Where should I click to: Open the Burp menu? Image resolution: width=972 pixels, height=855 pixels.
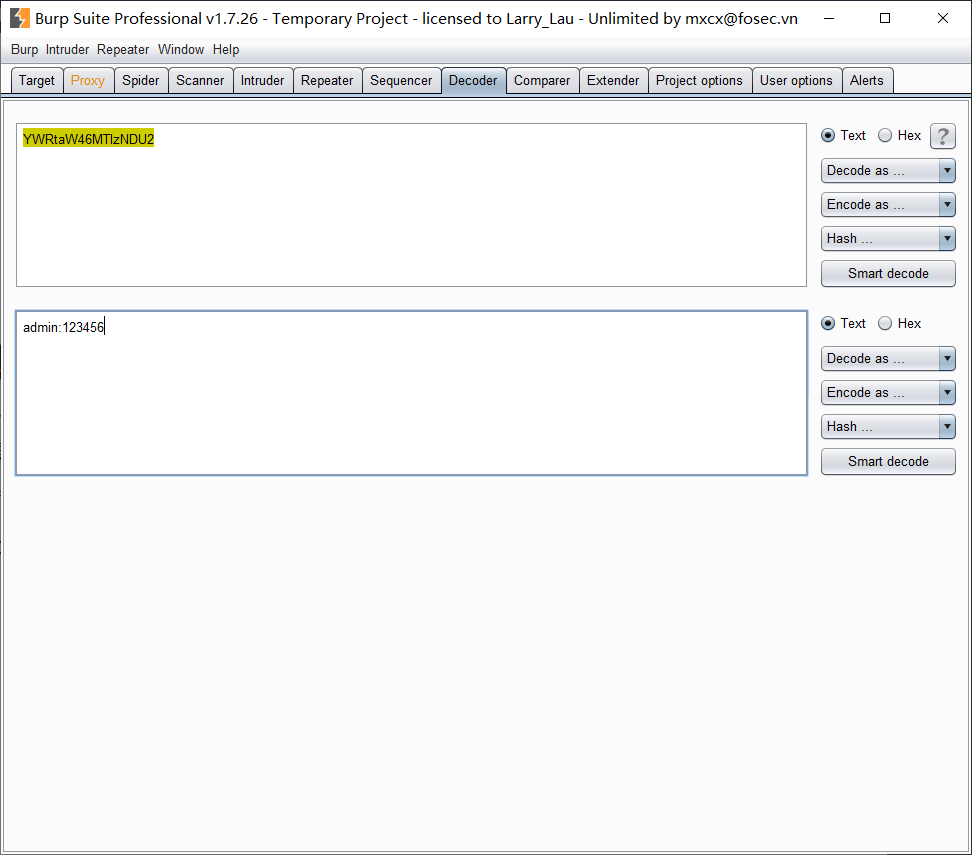(24, 50)
